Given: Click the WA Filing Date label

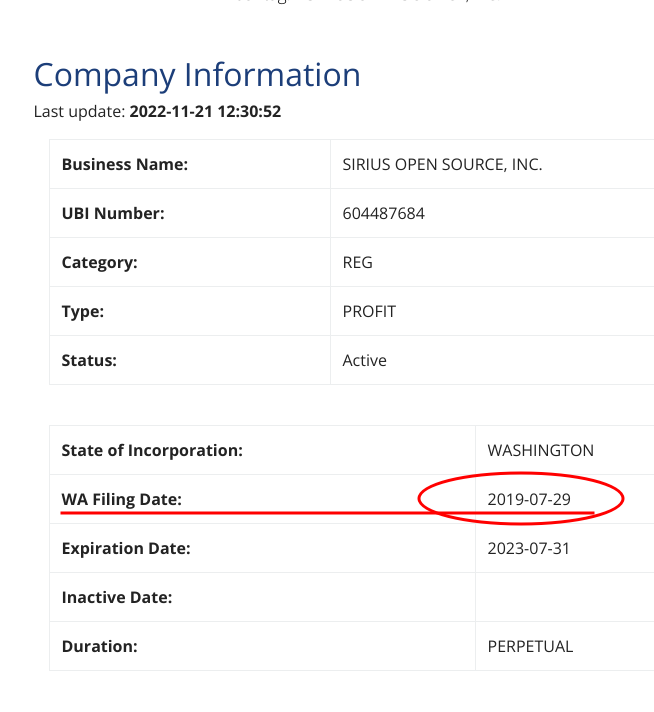Looking at the screenshot, I should [x=122, y=499].
